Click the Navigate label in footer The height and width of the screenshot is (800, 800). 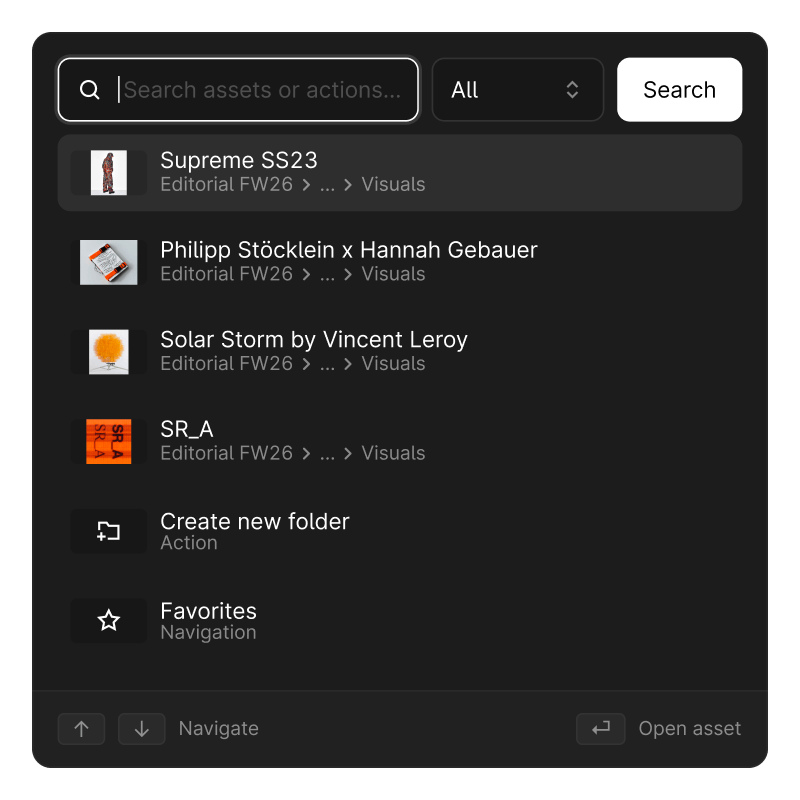click(218, 729)
